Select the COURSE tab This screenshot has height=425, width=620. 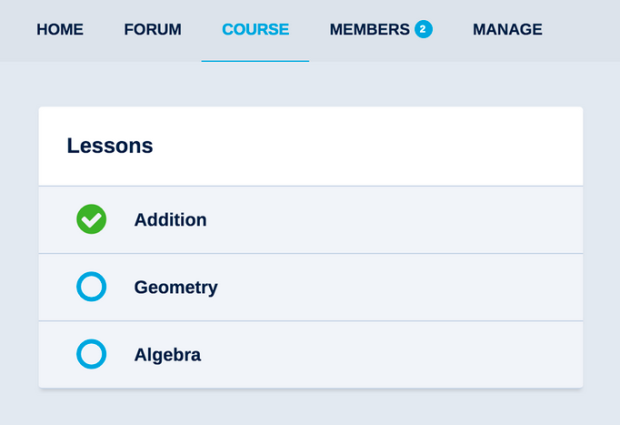(255, 30)
